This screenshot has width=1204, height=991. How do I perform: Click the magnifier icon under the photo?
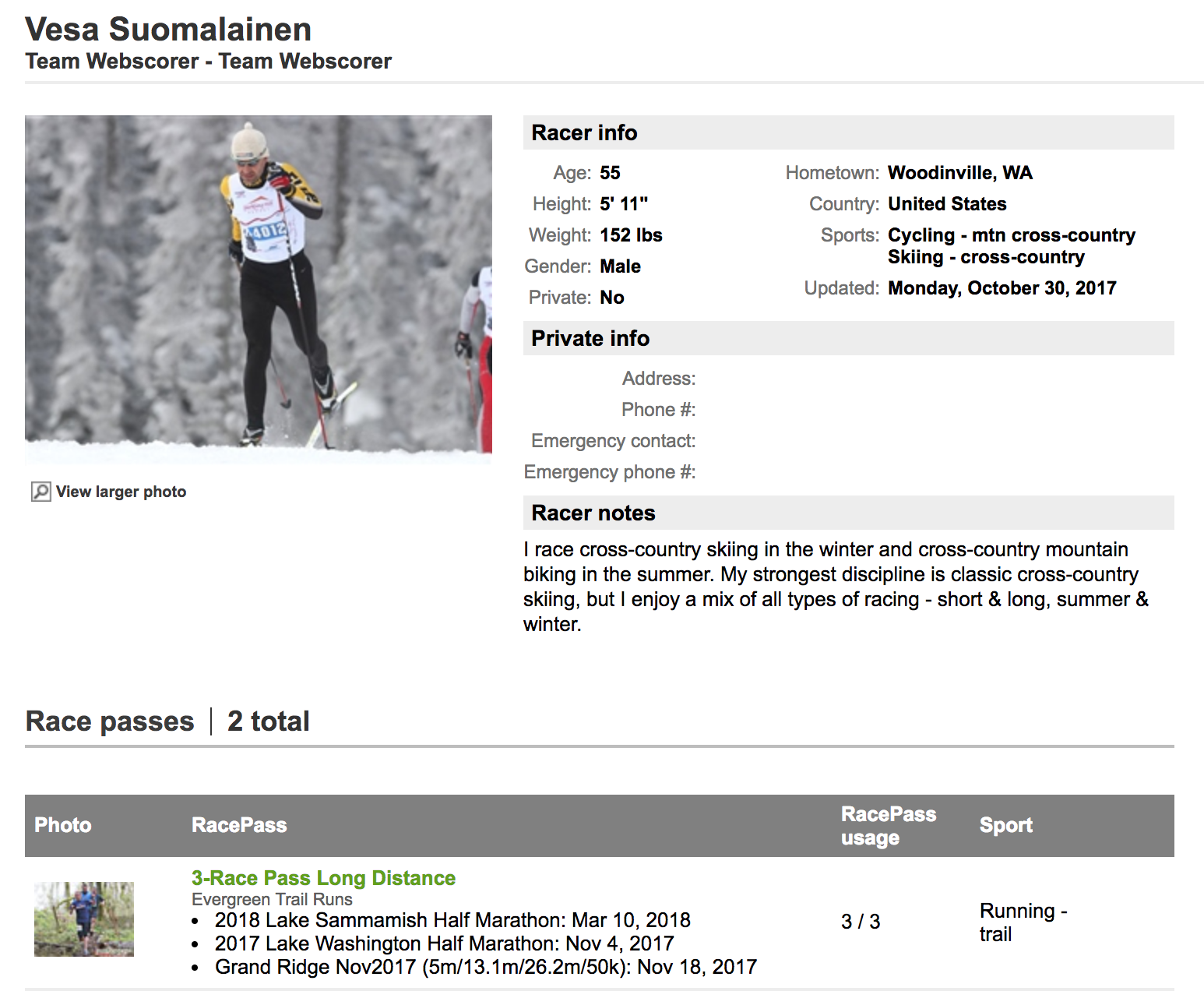[x=40, y=492]
